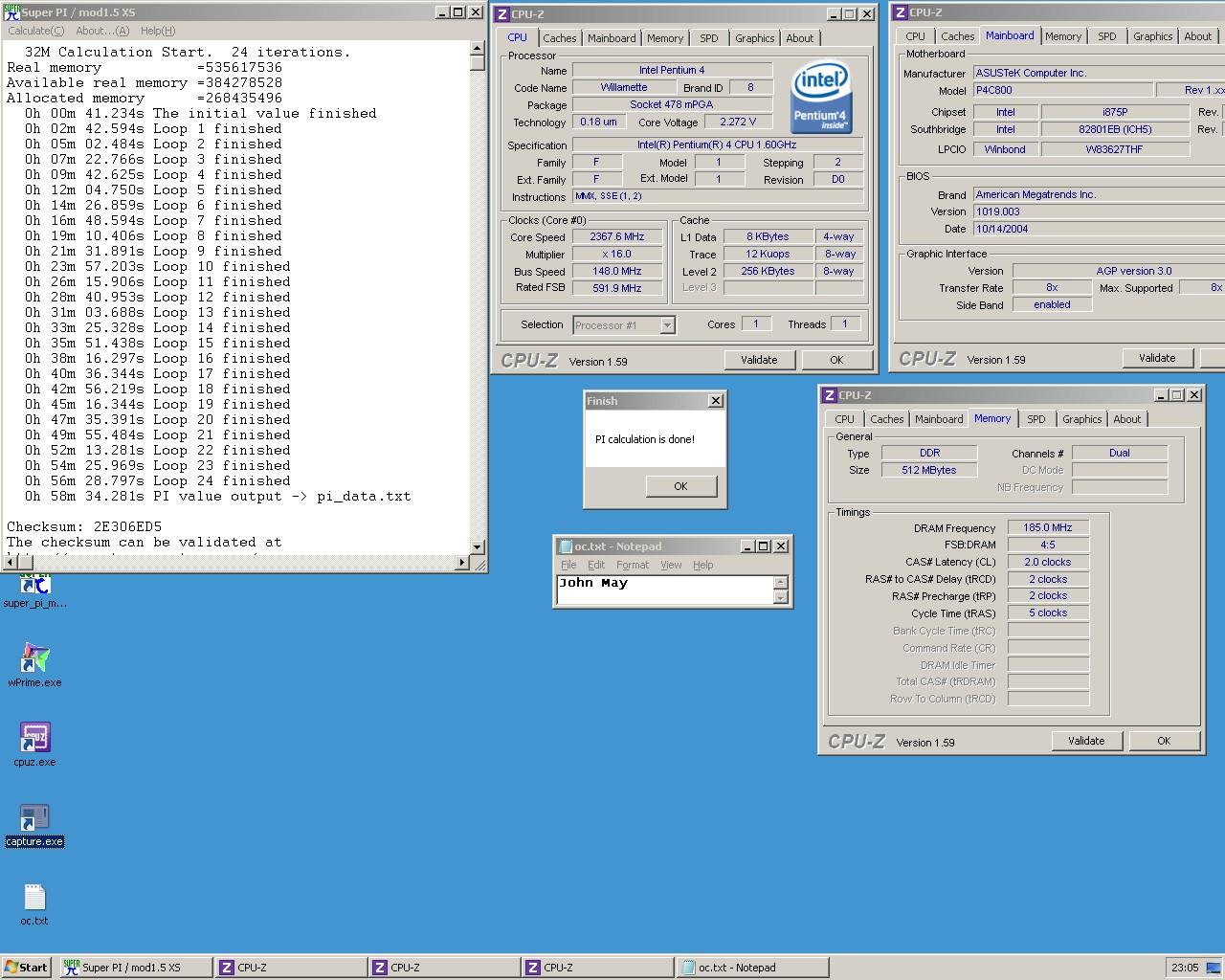The image size is (1225, 980).
Task: Click the Super PI window title icon
Action: point(11,12)
